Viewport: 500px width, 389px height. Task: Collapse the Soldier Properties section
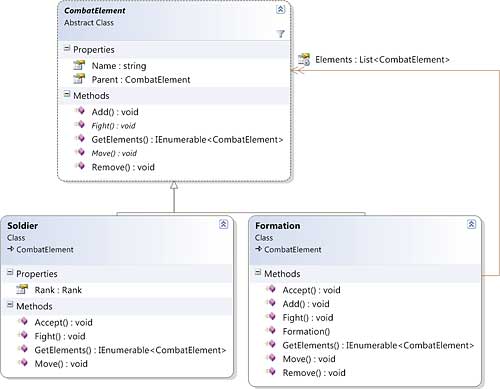point(10,273)
